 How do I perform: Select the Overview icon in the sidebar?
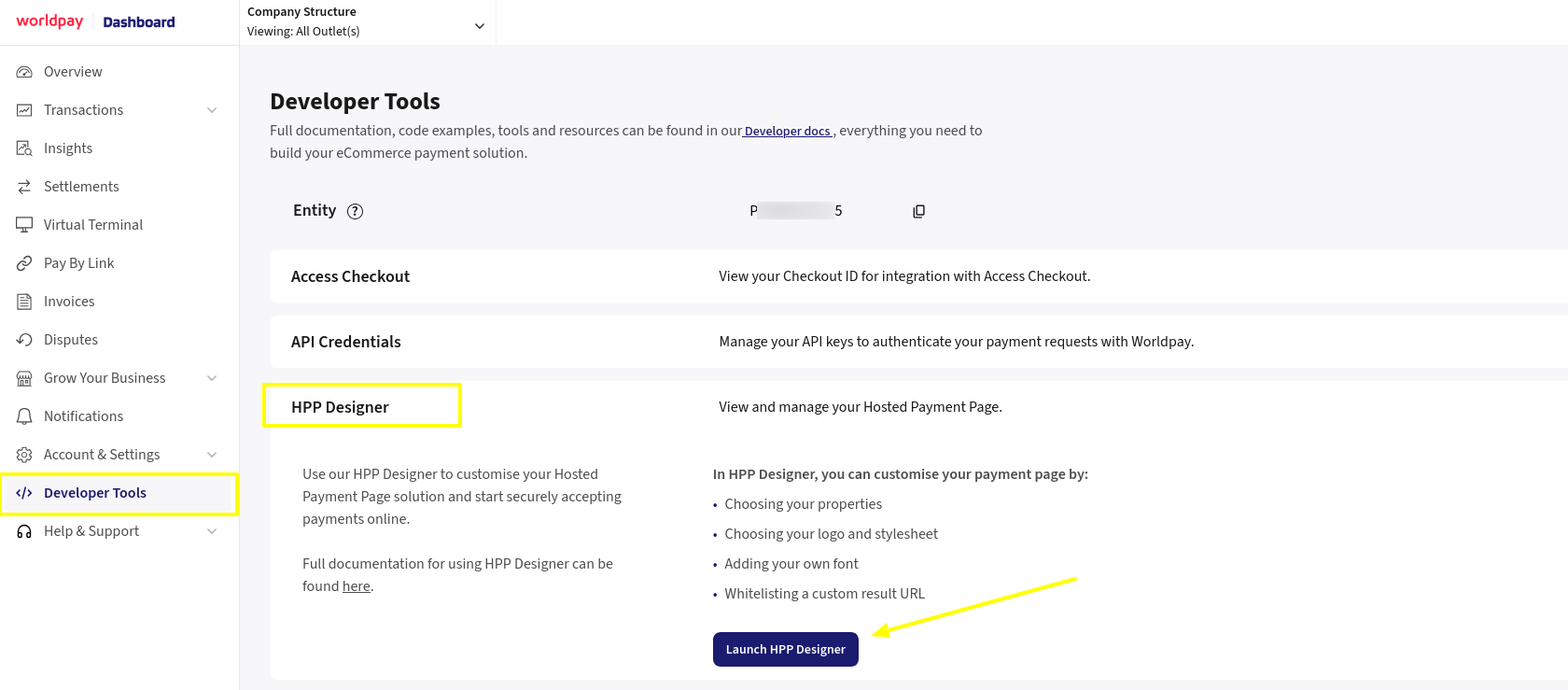pos(26,71)
